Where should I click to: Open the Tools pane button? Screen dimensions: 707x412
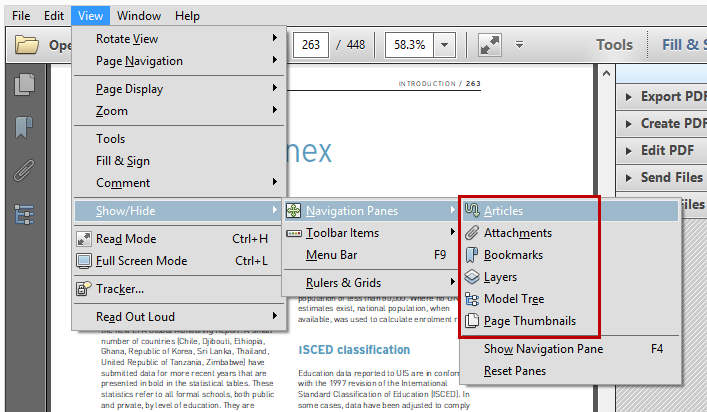614,45
